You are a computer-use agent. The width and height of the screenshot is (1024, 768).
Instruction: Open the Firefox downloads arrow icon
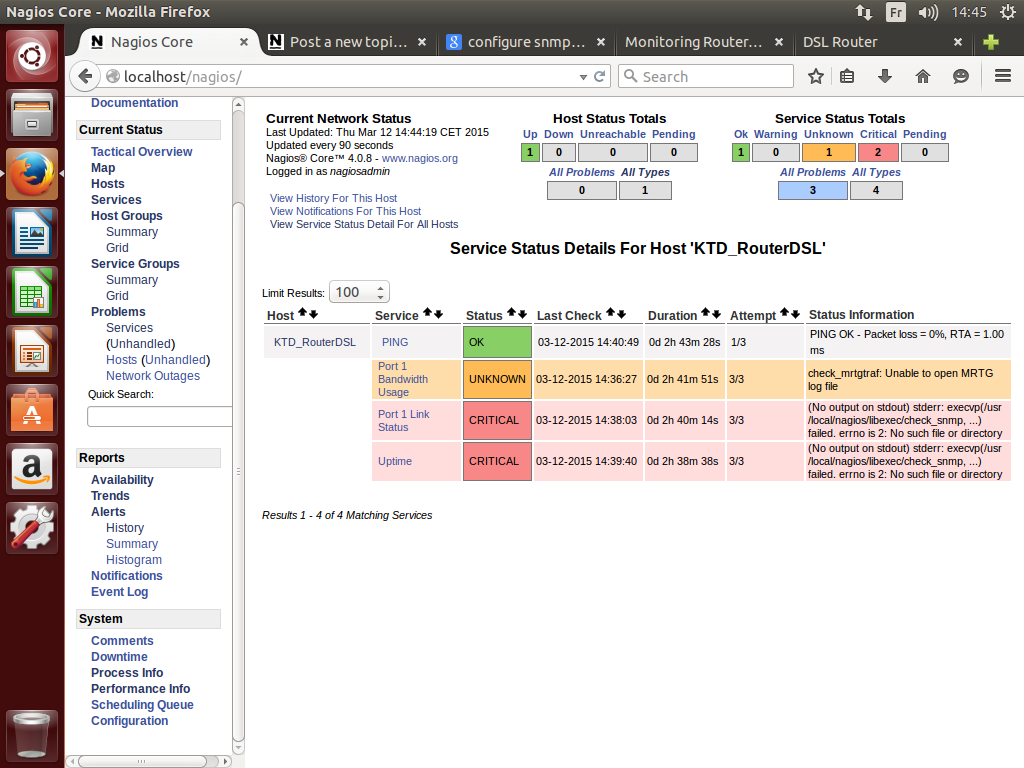pos(884,77)
